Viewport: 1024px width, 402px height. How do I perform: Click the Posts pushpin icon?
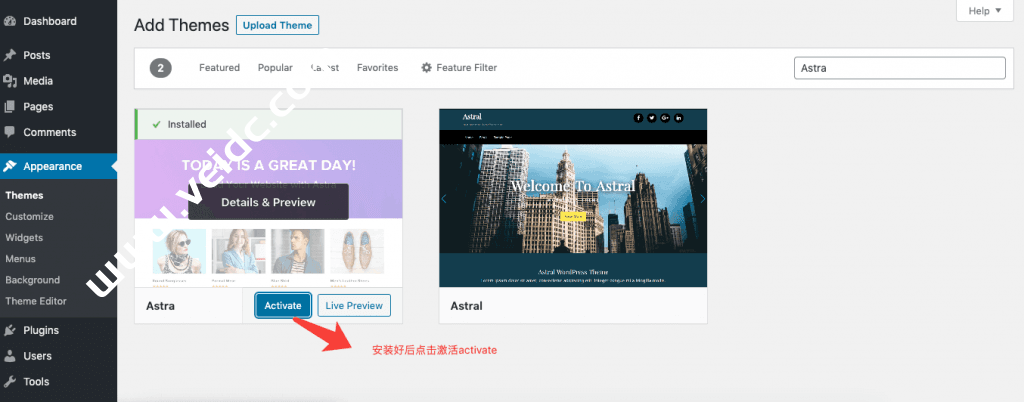point(10,55)
